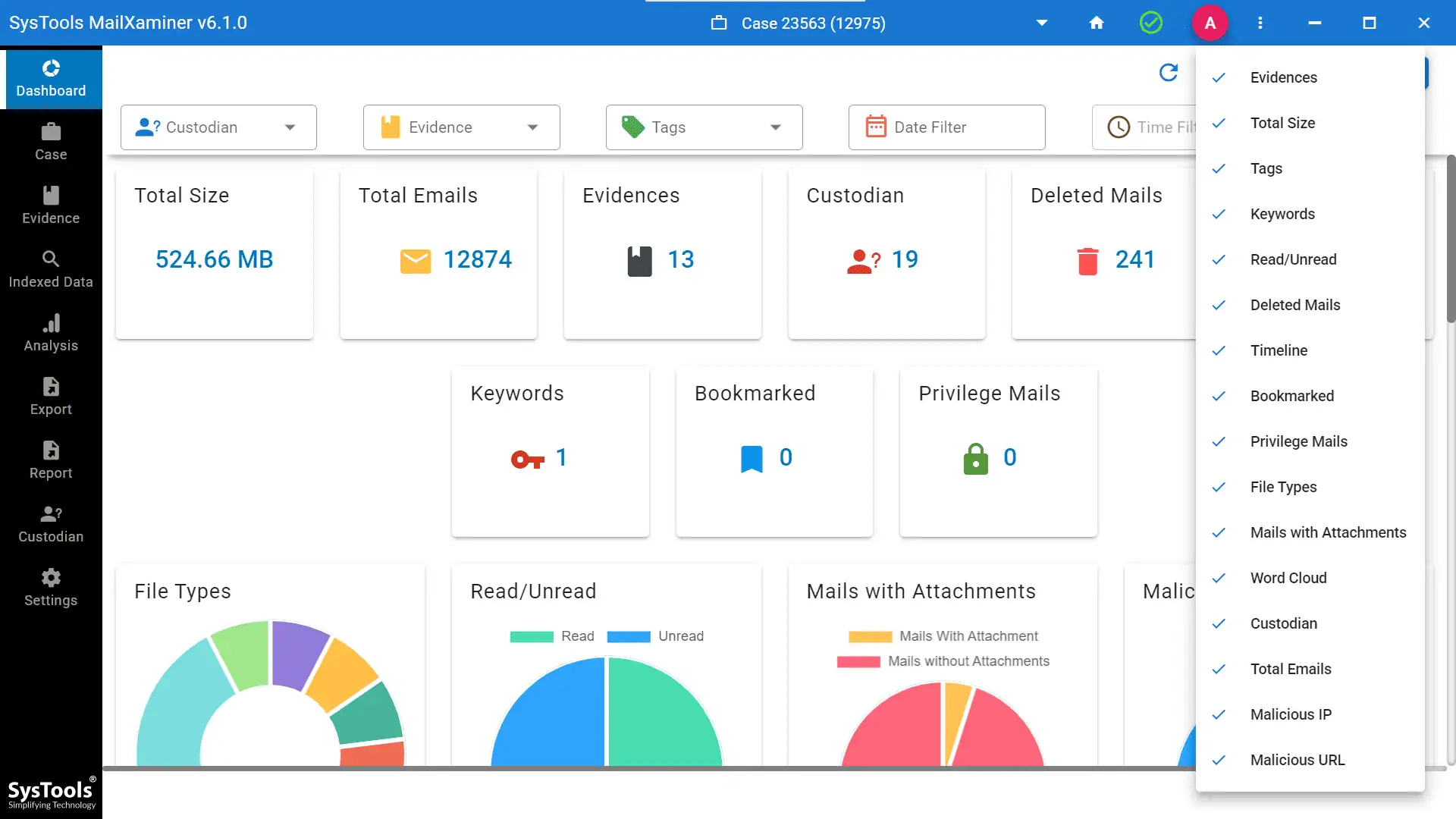Toggle File Types in widget menu
Image resolution: width=1456 pixels, height=819 pixels.
click(x=1310, y=487)
